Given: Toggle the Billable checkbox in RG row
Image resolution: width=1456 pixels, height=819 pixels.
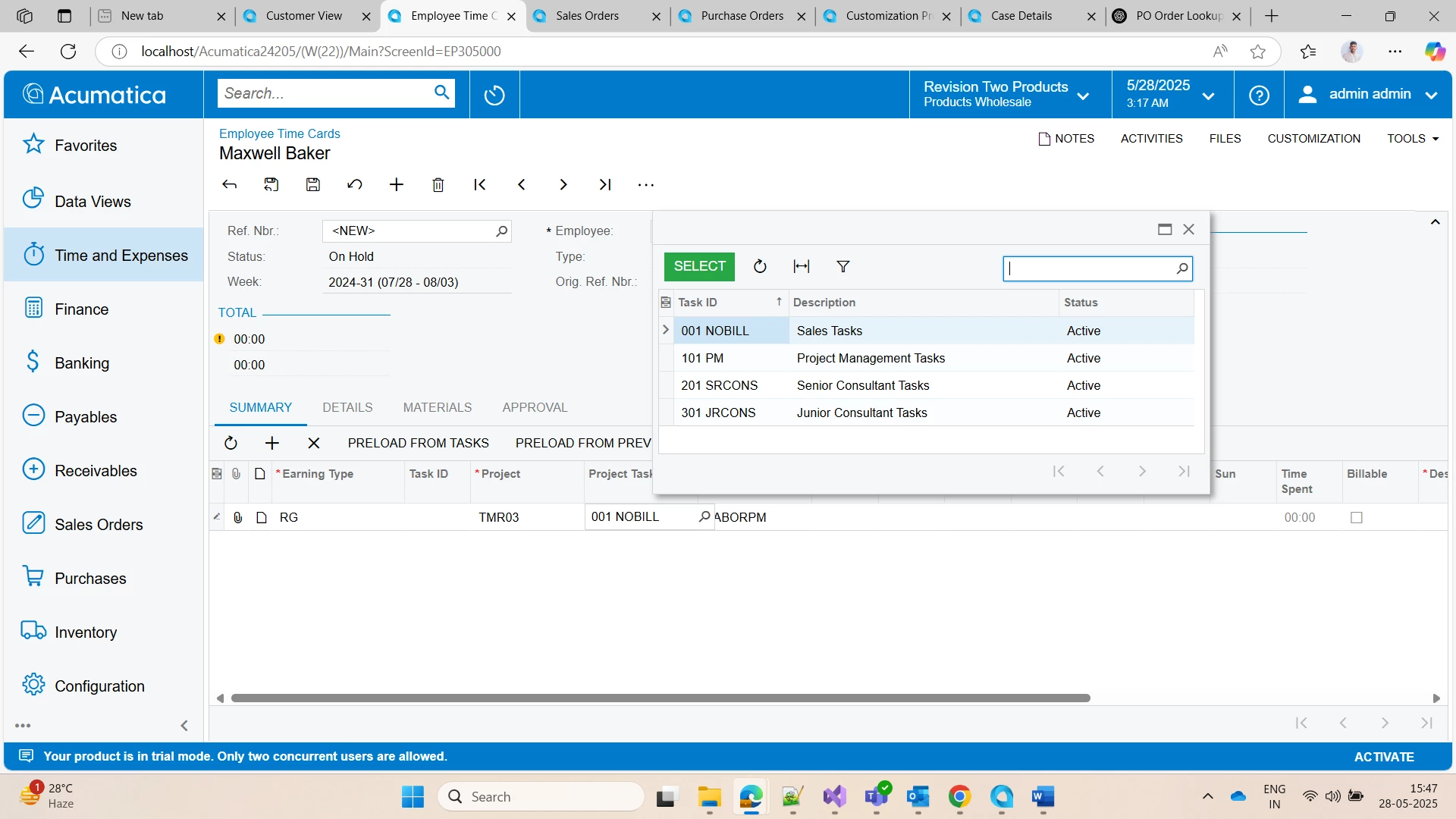Looking at the screenshot, I should [x=1357, y=517].
